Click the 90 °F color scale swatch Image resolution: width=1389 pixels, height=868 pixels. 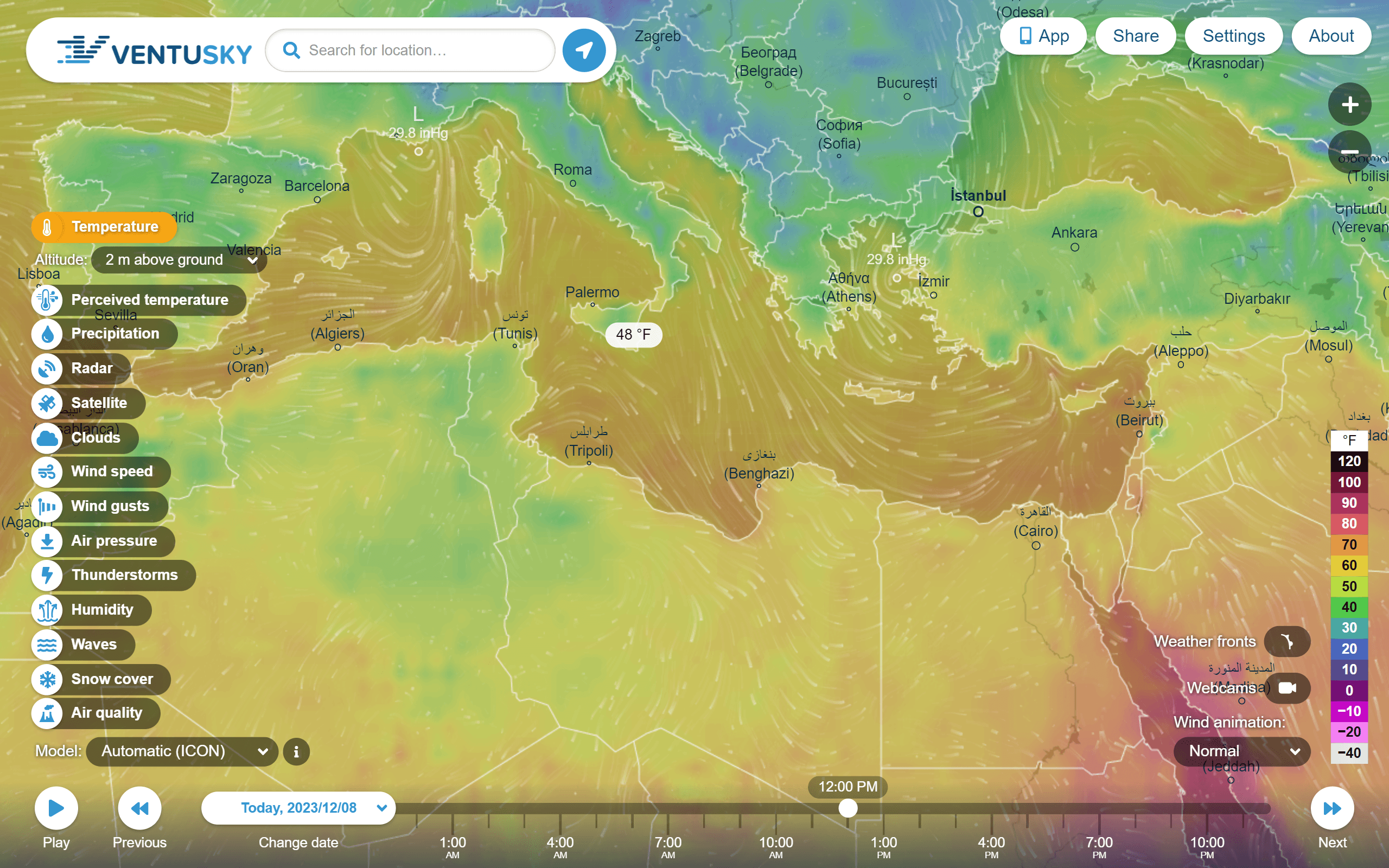[1349, 503]
